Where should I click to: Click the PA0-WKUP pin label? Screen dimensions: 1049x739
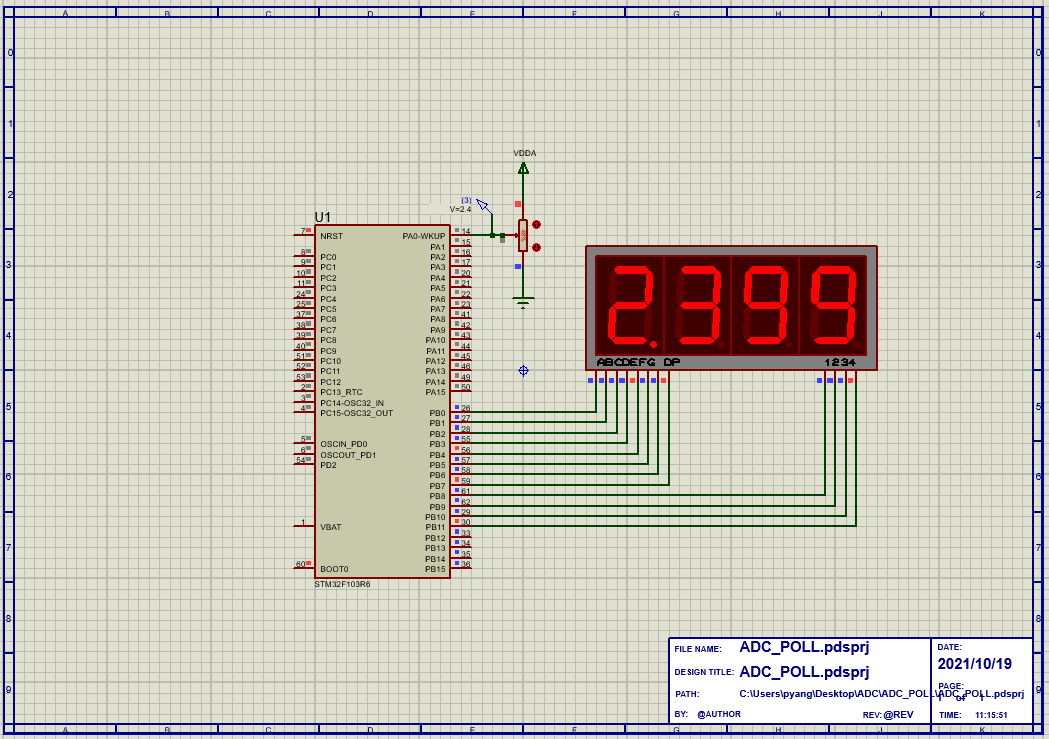[x=423, y=236]
